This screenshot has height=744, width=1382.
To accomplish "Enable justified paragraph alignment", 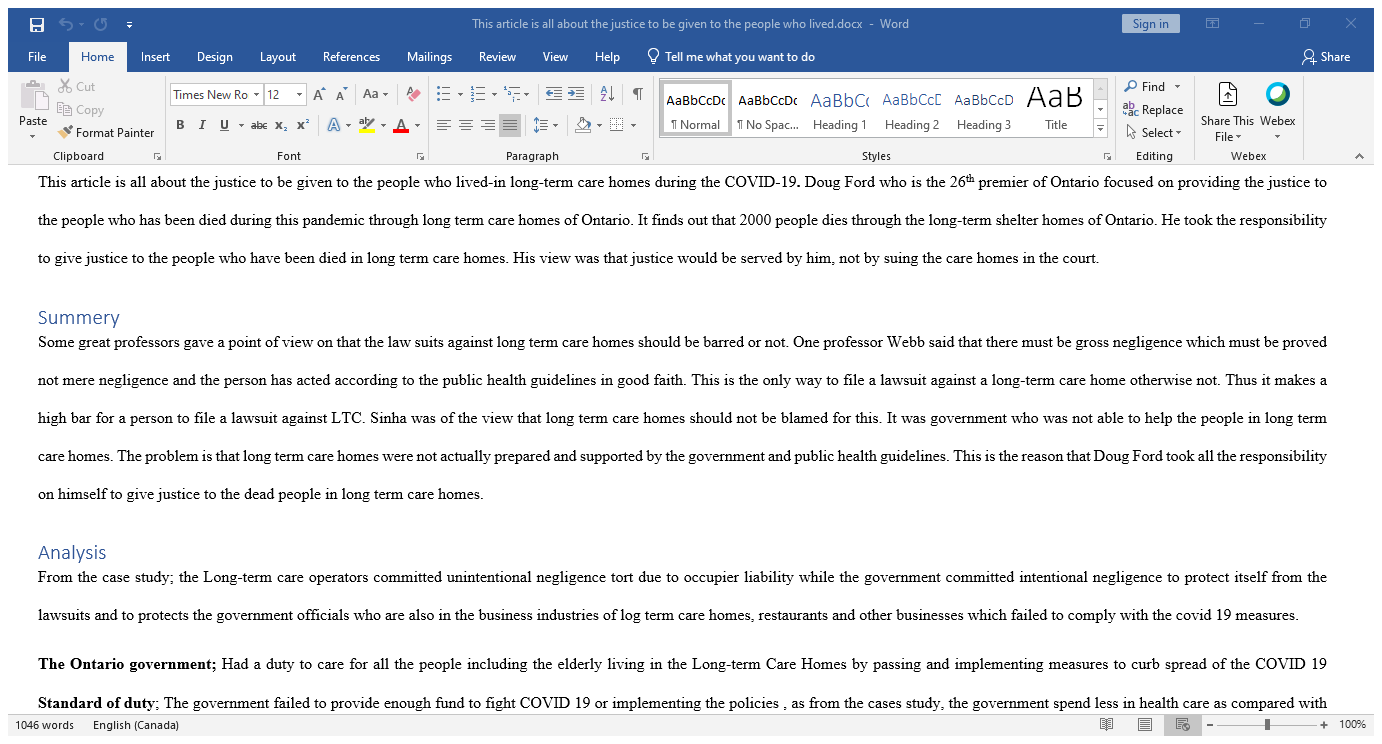I will coord(510,124).
